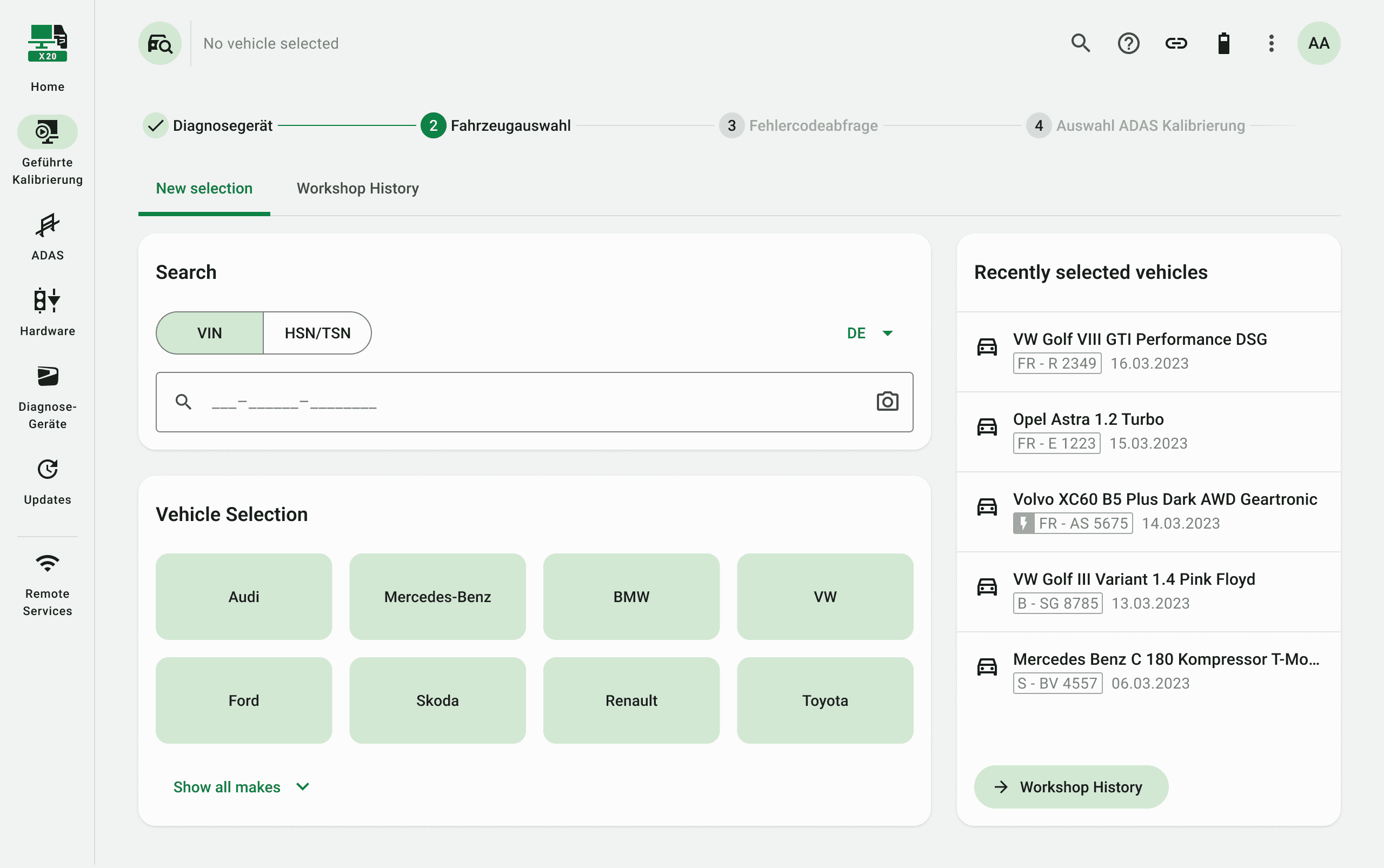
Task: Click license plate FR - E 1223
Action: coord(1057,443)
